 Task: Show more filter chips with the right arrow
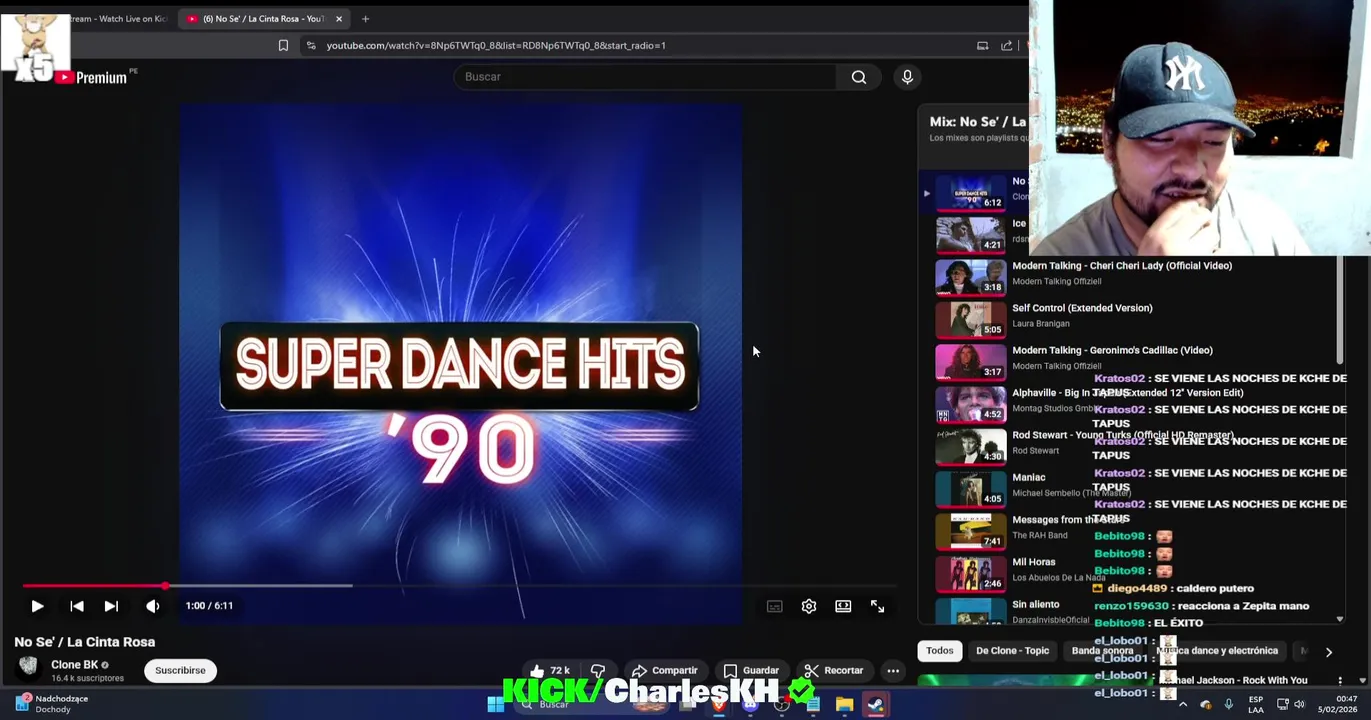[1328, 652]
